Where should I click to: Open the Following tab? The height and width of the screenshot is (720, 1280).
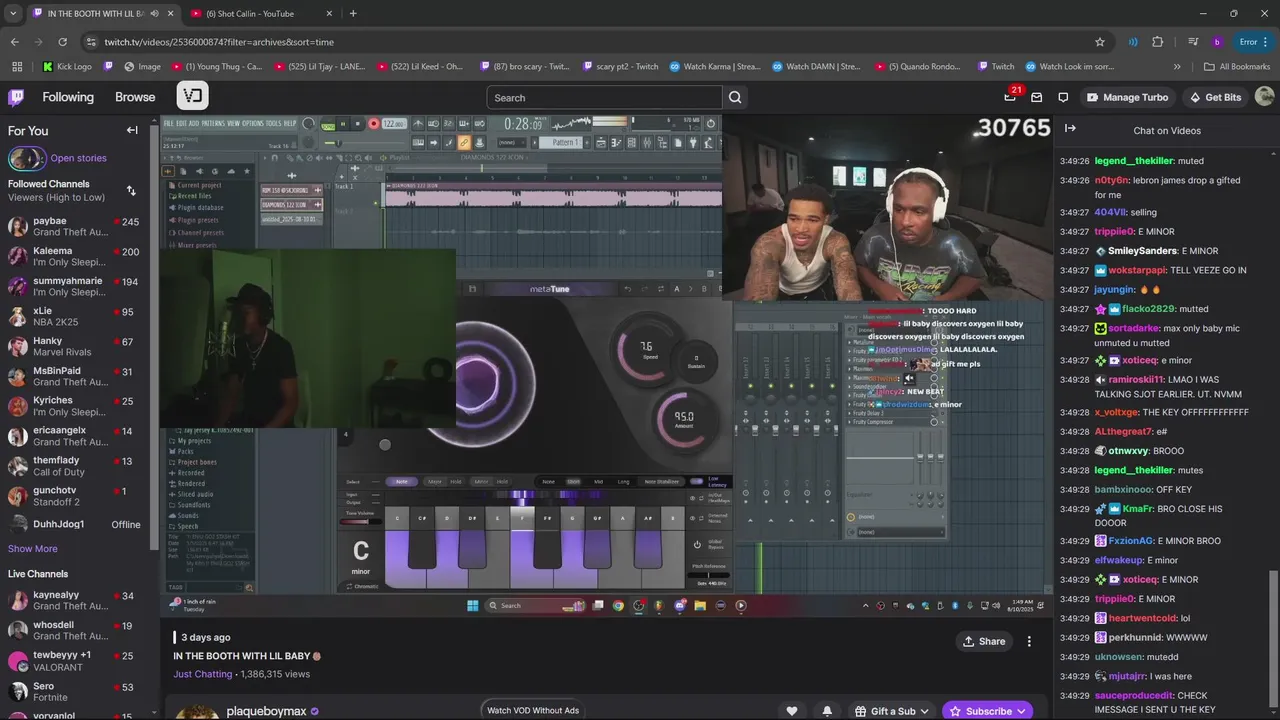tap(68, 97)
